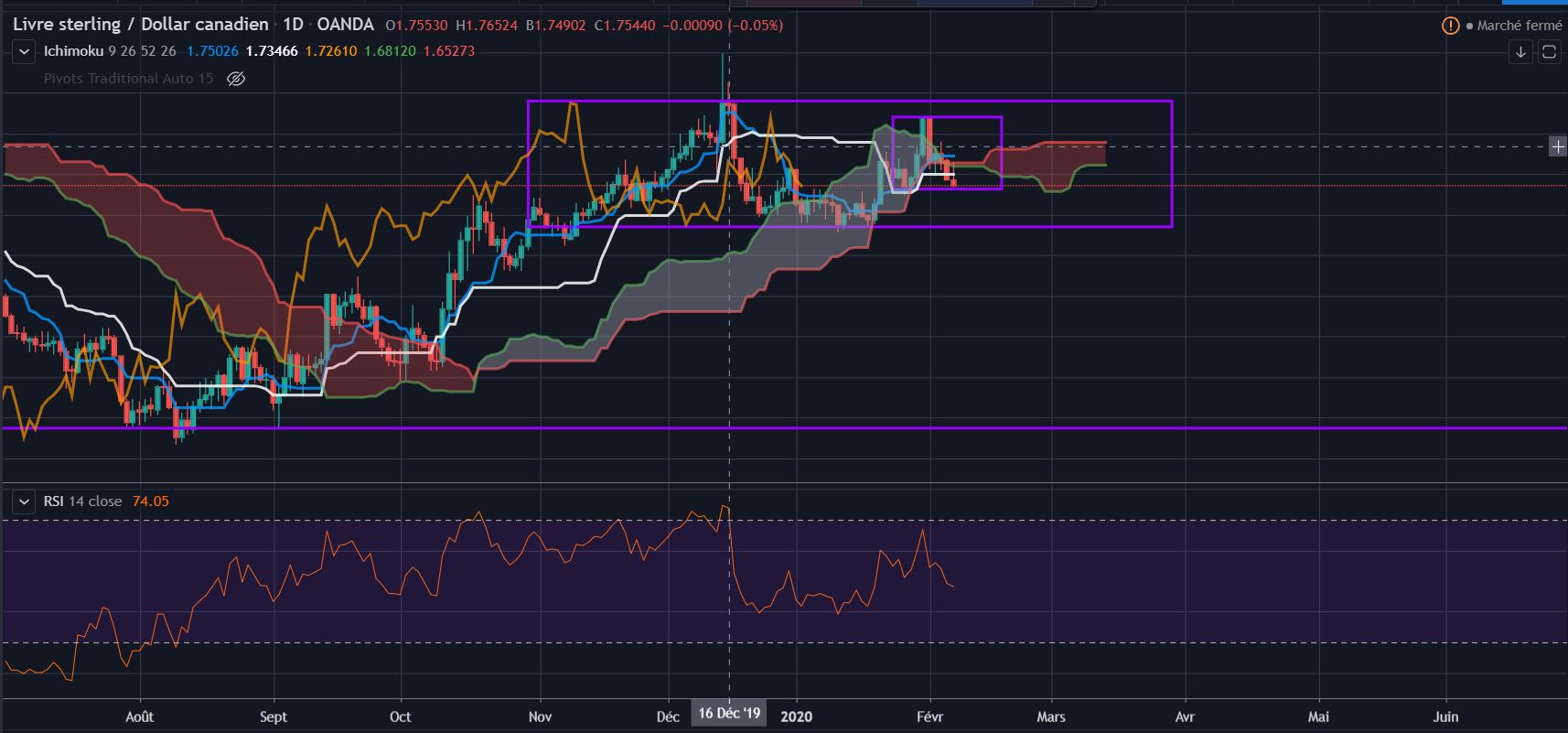Screen dimensions: 1568x733
Task: Click the 16 Déc '19 date label
Action: (729, 714)
